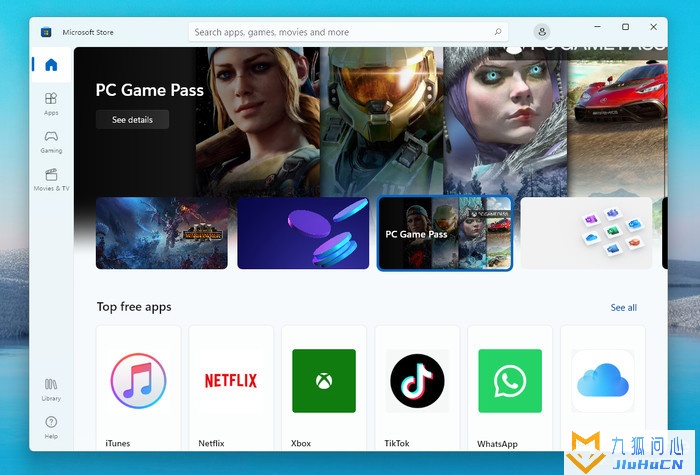700x475 pixels.
Task: Maximize the Microsoft Store window
Action: 625,27
